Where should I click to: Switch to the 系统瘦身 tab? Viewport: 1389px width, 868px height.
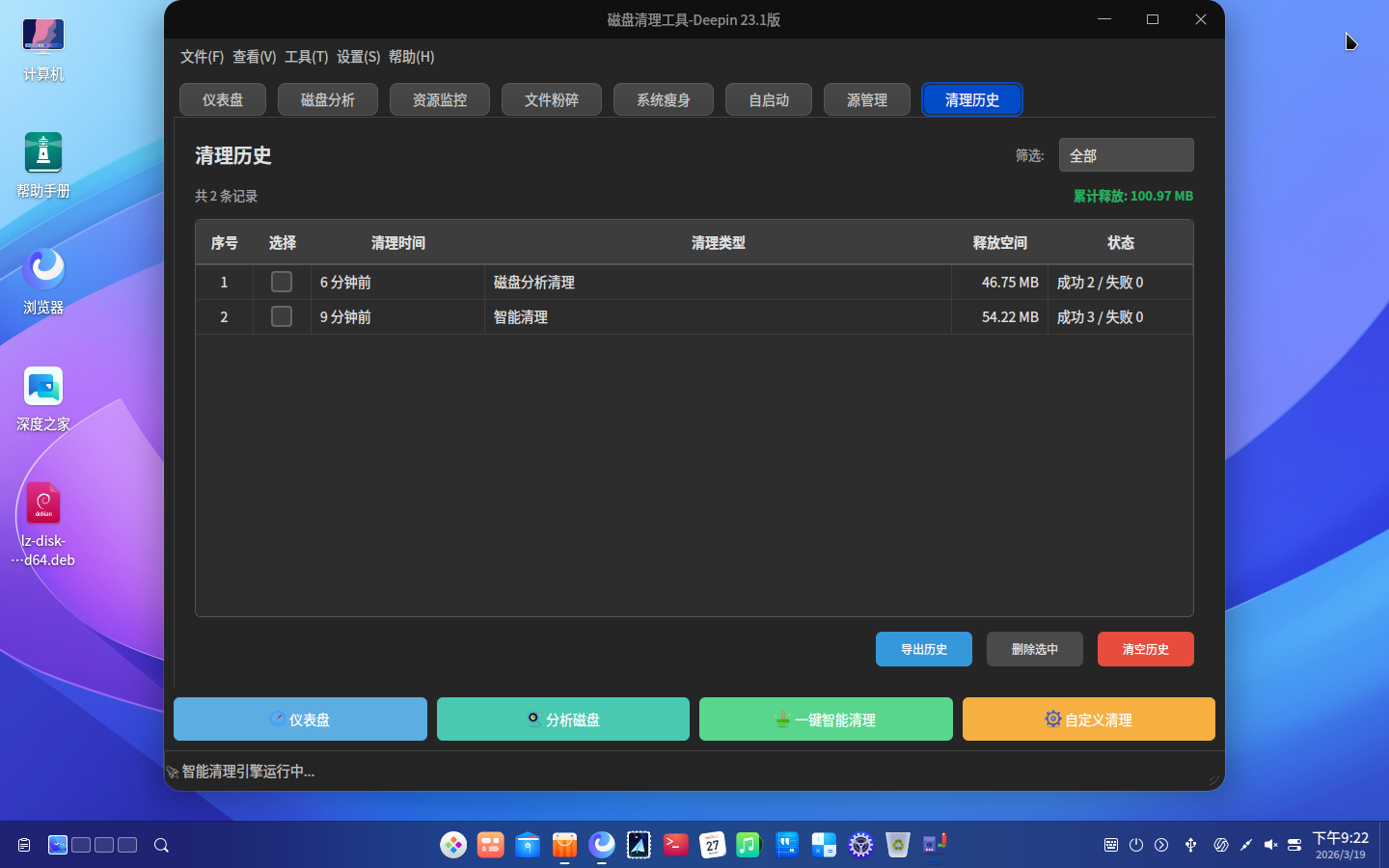point(663,98)
